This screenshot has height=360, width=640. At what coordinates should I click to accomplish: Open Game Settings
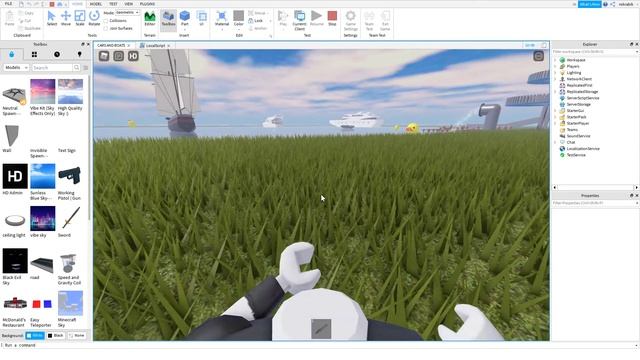351,20
